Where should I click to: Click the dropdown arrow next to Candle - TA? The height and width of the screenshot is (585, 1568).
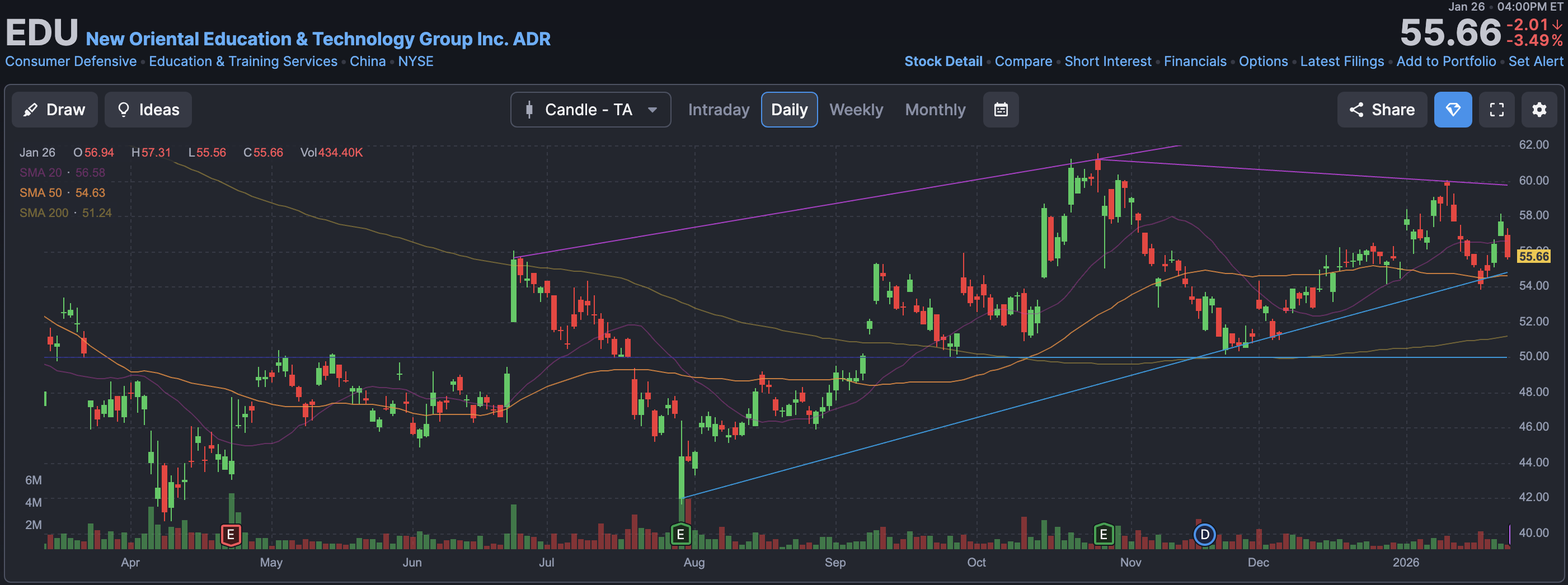point(652,110)
